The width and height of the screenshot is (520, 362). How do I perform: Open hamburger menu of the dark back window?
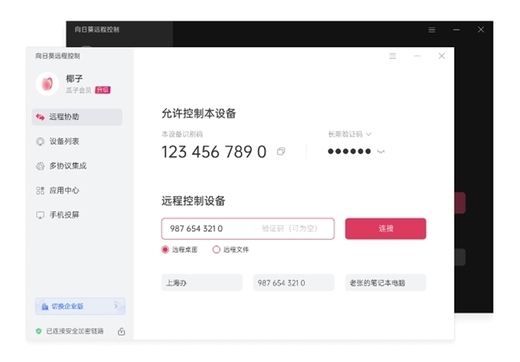tap(432, 30)
